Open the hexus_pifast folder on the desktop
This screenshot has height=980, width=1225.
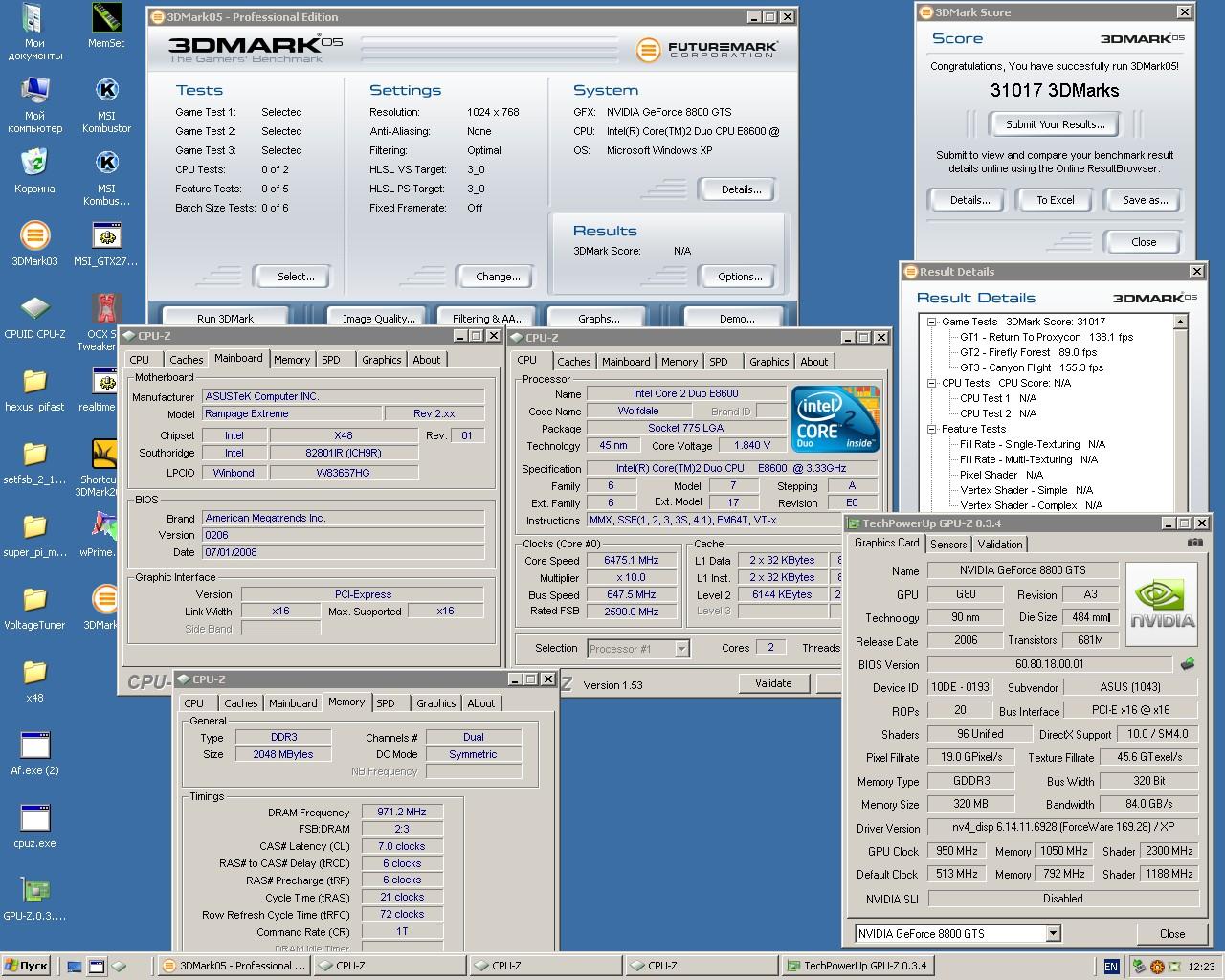point(34,390)
